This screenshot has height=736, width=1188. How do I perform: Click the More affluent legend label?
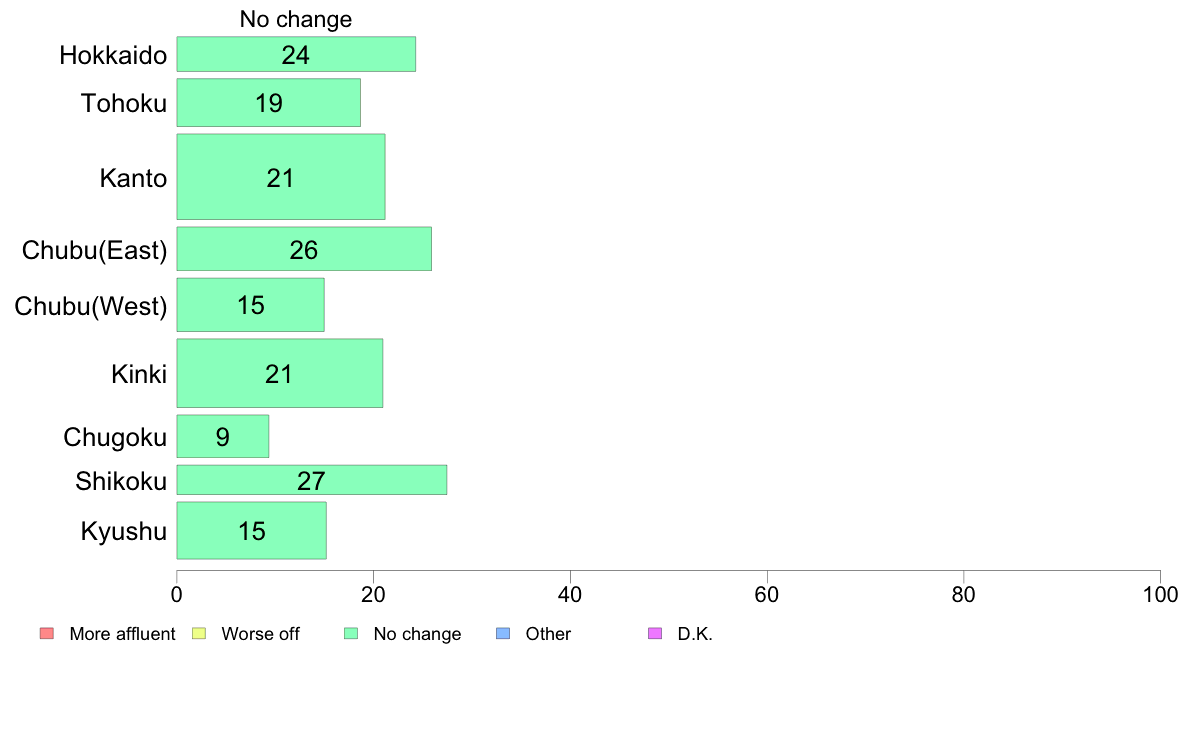pyautogui.click(x=122, y=634)
